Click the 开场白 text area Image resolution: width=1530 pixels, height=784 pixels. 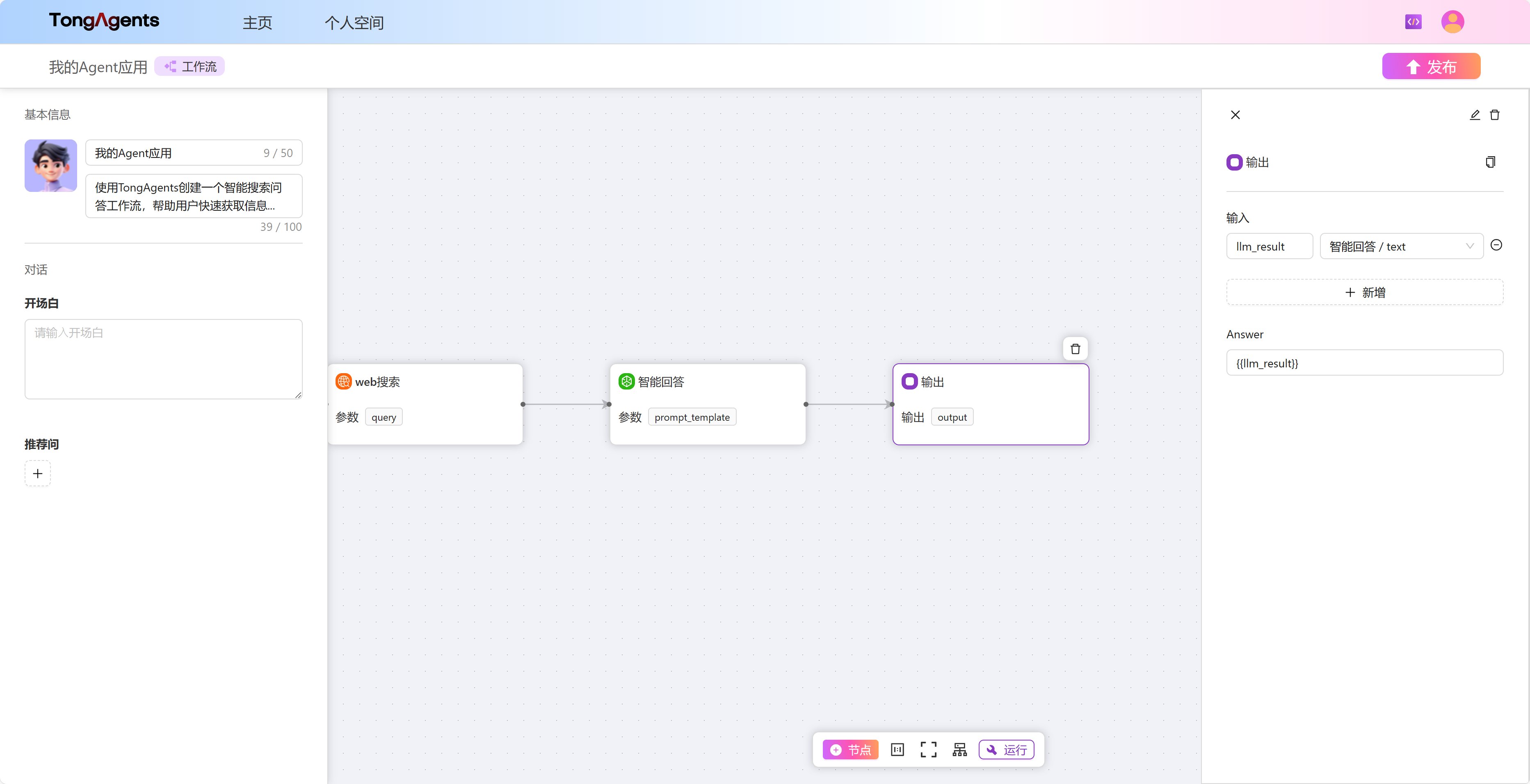point(163,359)
